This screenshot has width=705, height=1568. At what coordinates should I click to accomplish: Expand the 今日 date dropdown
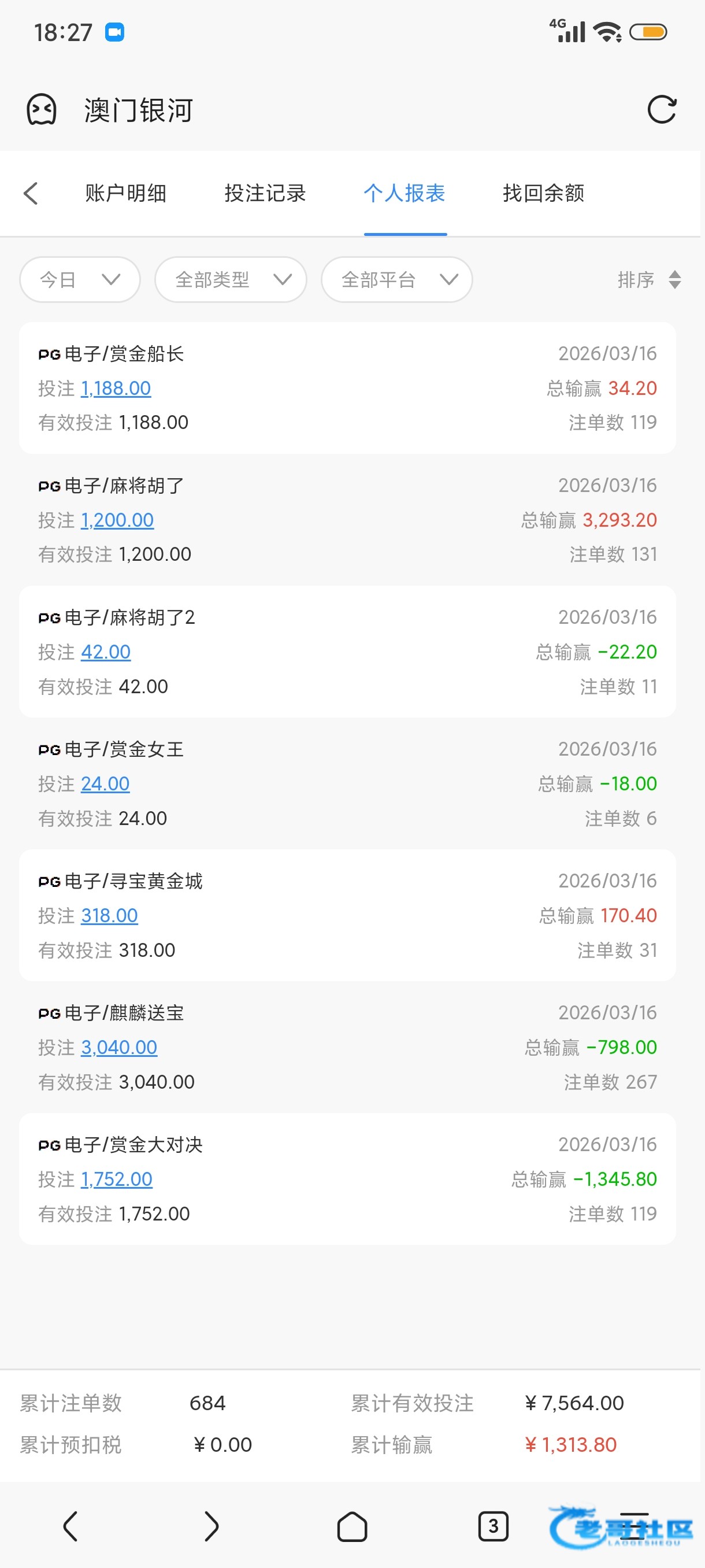click(x=80, y=280)
